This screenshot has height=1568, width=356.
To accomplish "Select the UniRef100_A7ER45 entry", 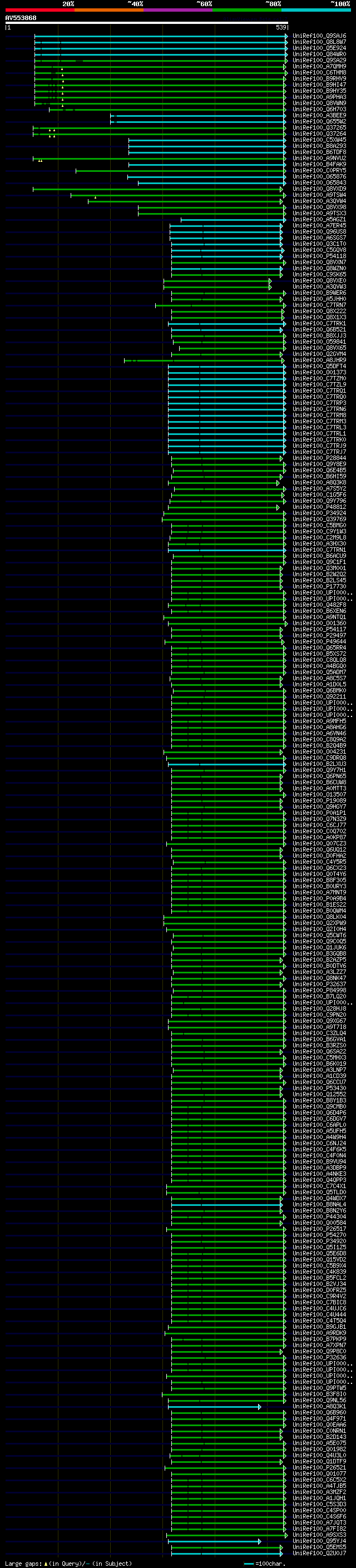I will point(319,226).
